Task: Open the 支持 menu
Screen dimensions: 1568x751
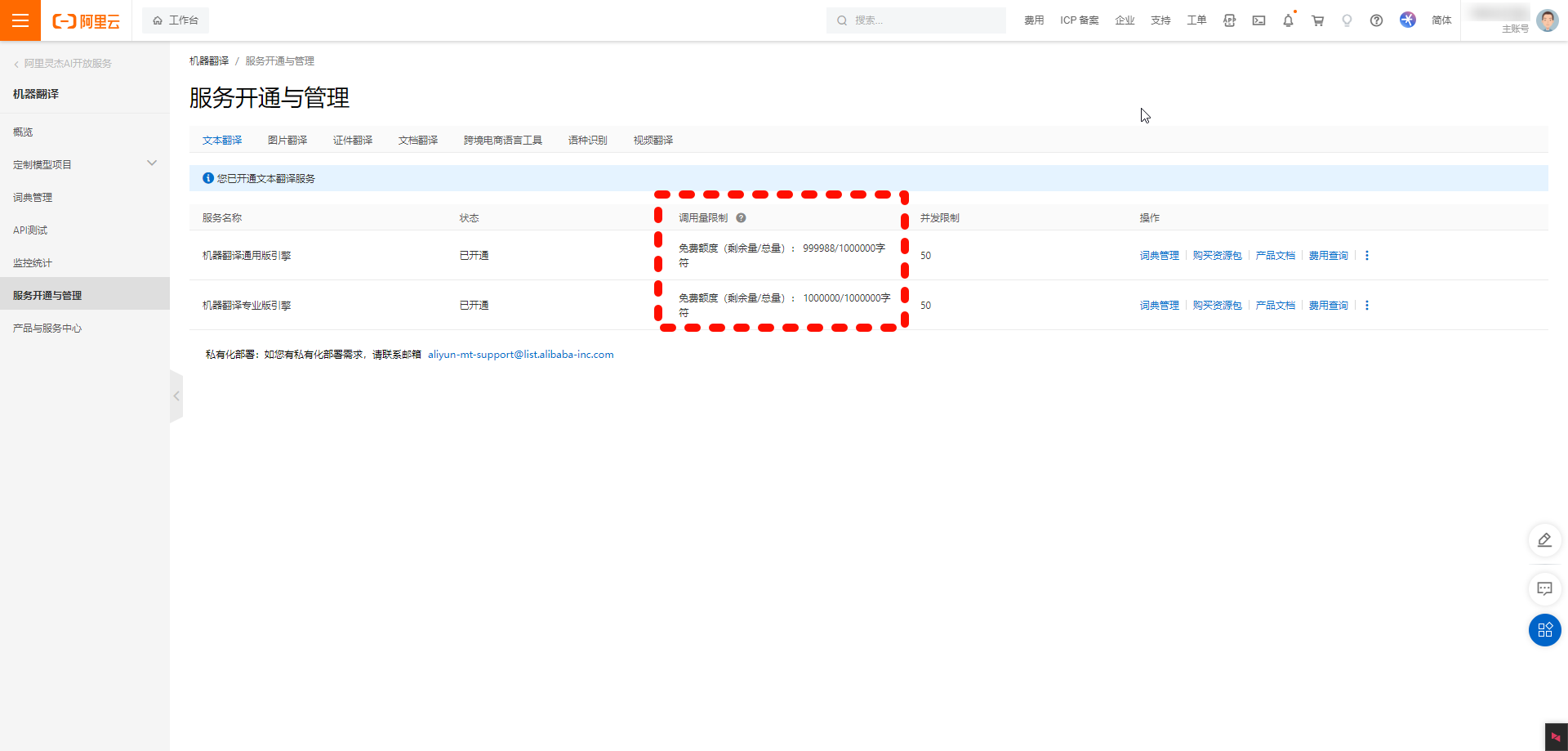Action: (1160, 20)
